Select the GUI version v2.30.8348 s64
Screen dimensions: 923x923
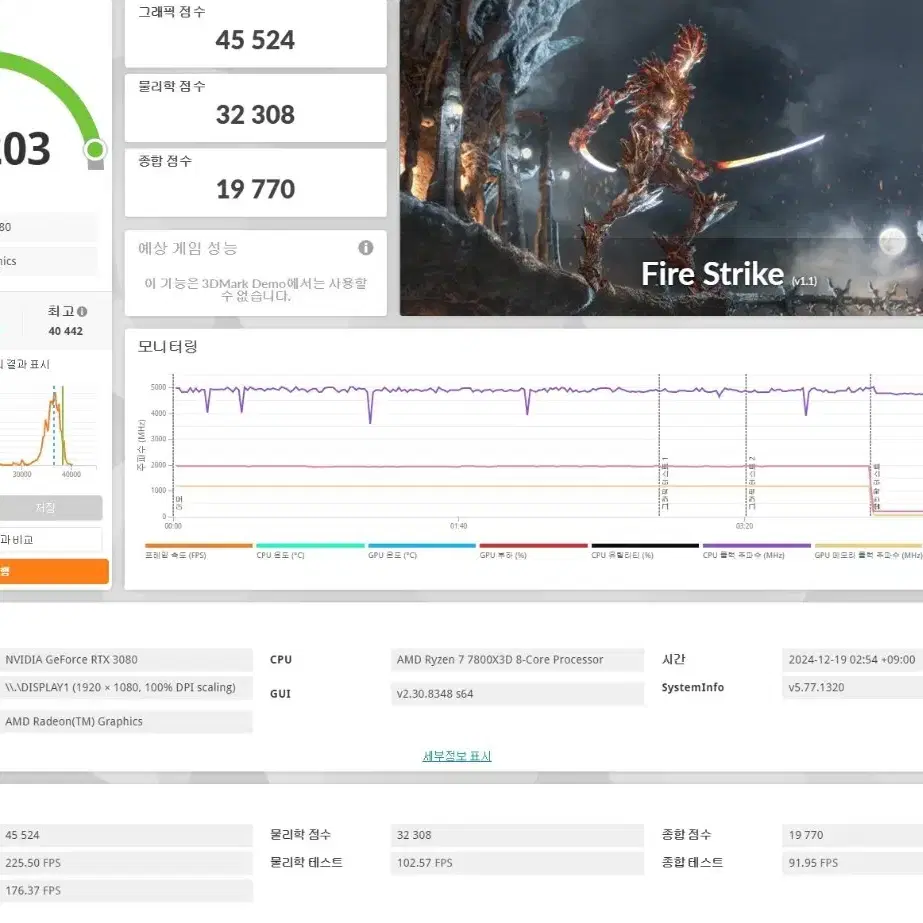click(517, 694)
